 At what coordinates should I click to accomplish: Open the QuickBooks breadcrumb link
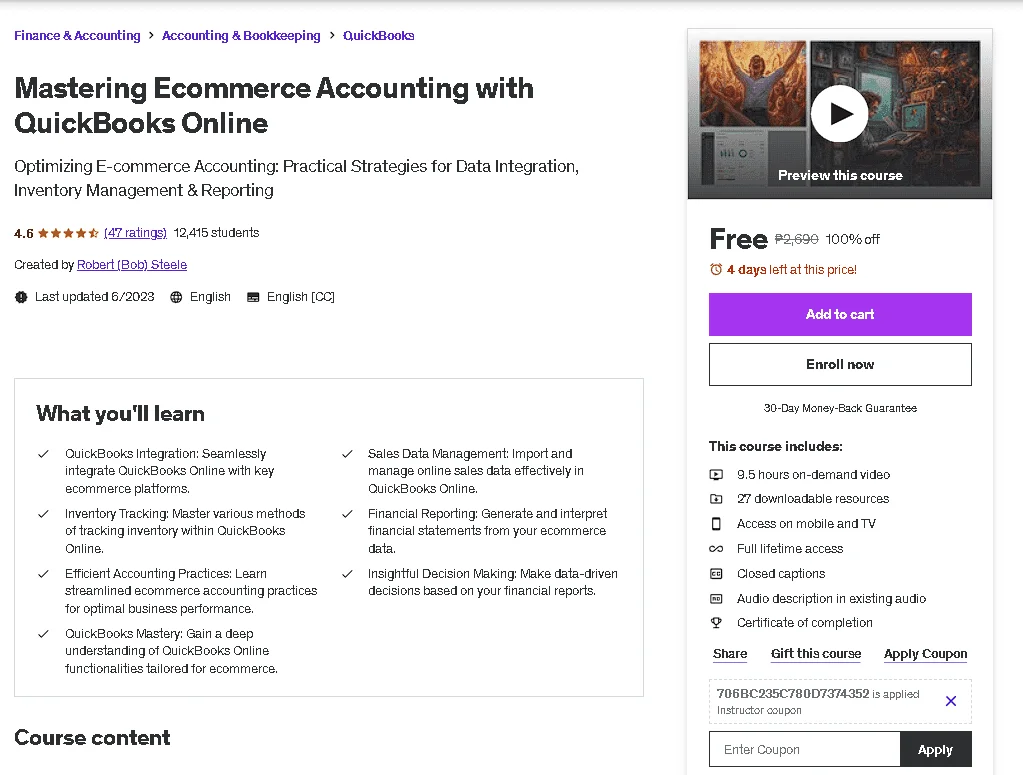[x=378, y=36]
